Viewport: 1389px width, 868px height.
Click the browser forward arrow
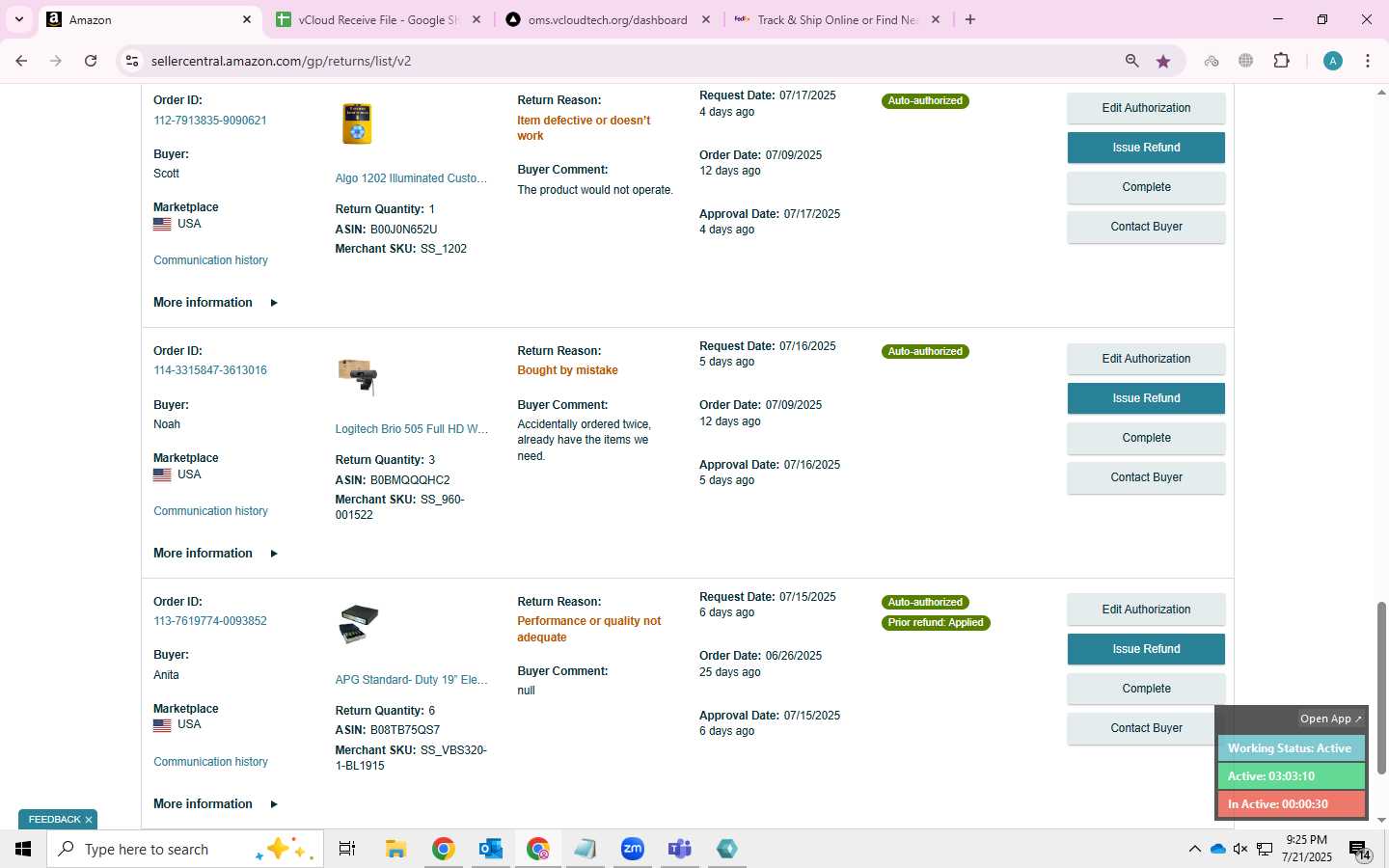(56, 61)
